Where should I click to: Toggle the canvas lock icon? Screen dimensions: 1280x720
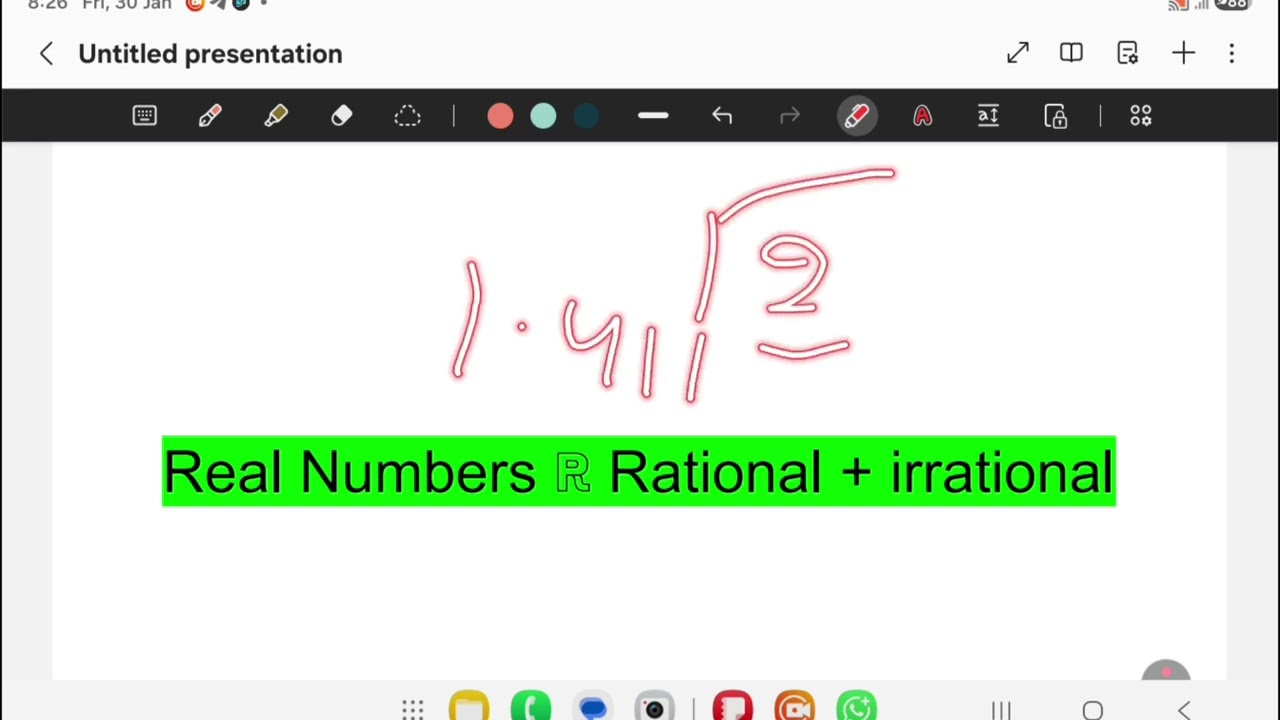(1056, 116)
